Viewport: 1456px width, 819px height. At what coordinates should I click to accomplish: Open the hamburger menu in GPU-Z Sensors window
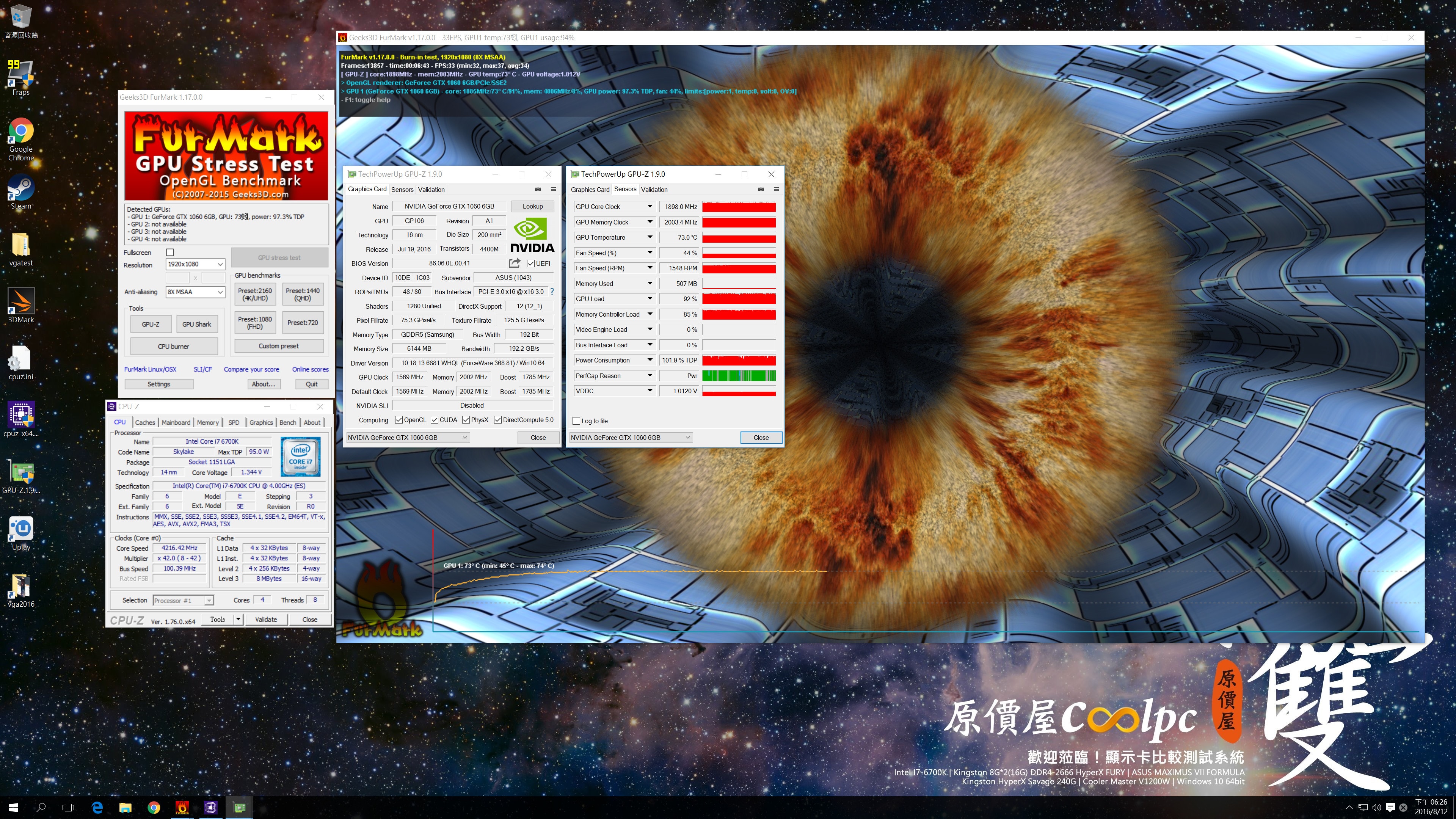(x=776, y=189)
